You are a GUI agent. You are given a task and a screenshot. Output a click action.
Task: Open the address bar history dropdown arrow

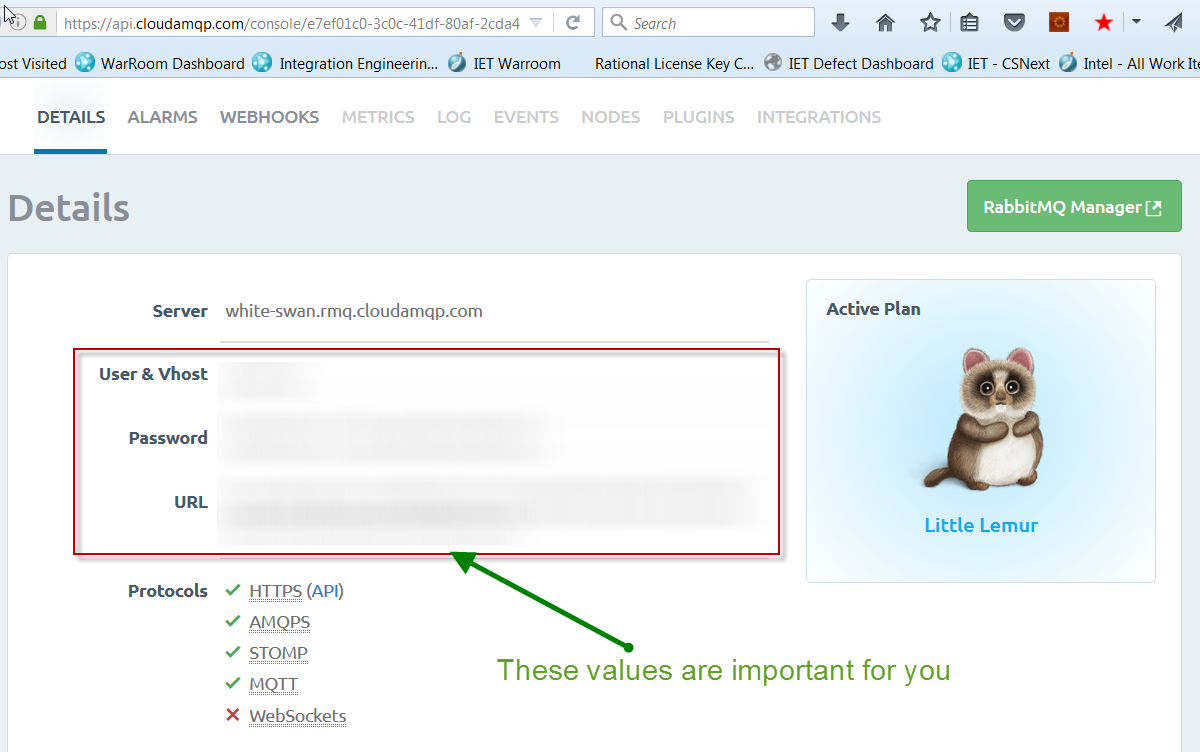pos(536,22)
